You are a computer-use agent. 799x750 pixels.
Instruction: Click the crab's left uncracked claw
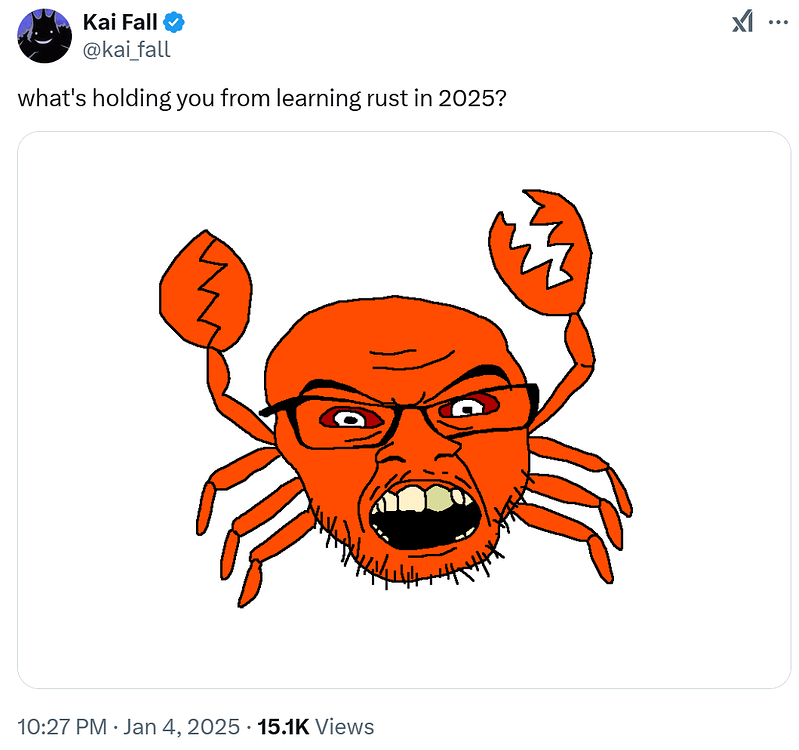pos(202,287)
